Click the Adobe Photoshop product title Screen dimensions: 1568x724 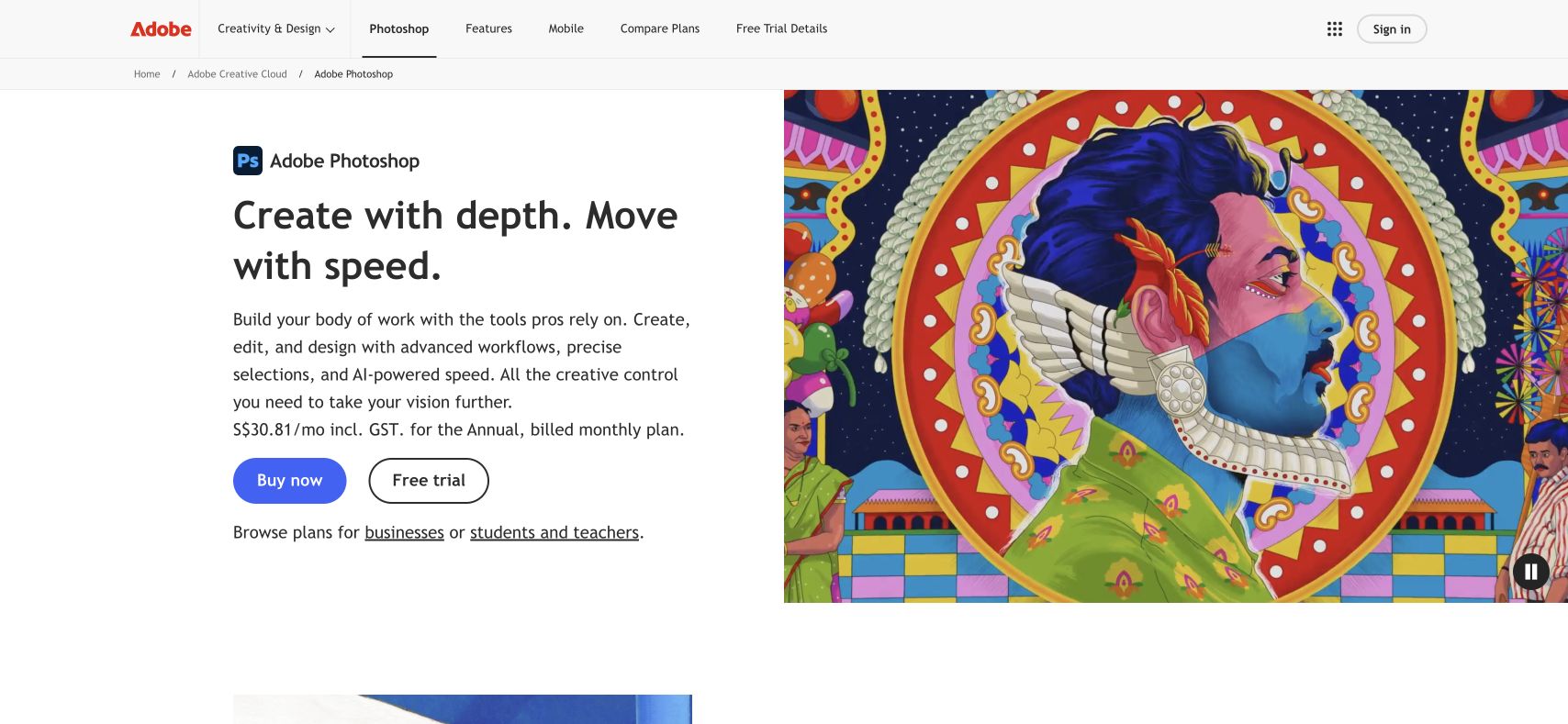344,162
